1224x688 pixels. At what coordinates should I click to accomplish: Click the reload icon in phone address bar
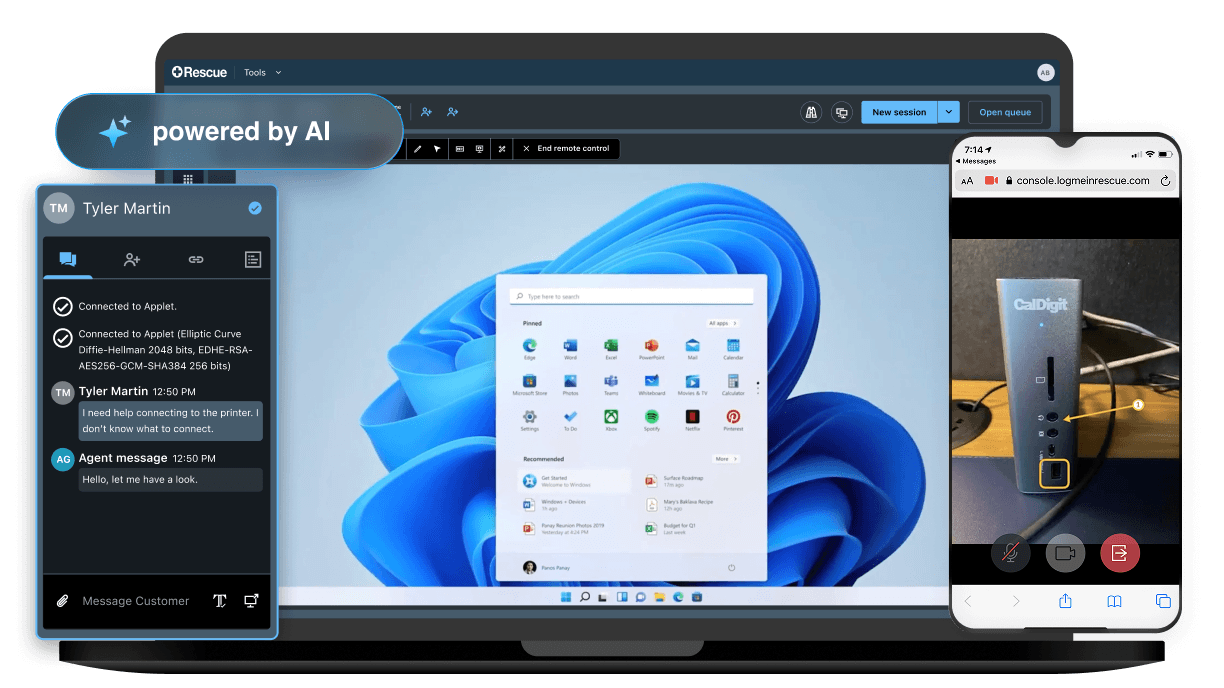tap(1165, 181)
